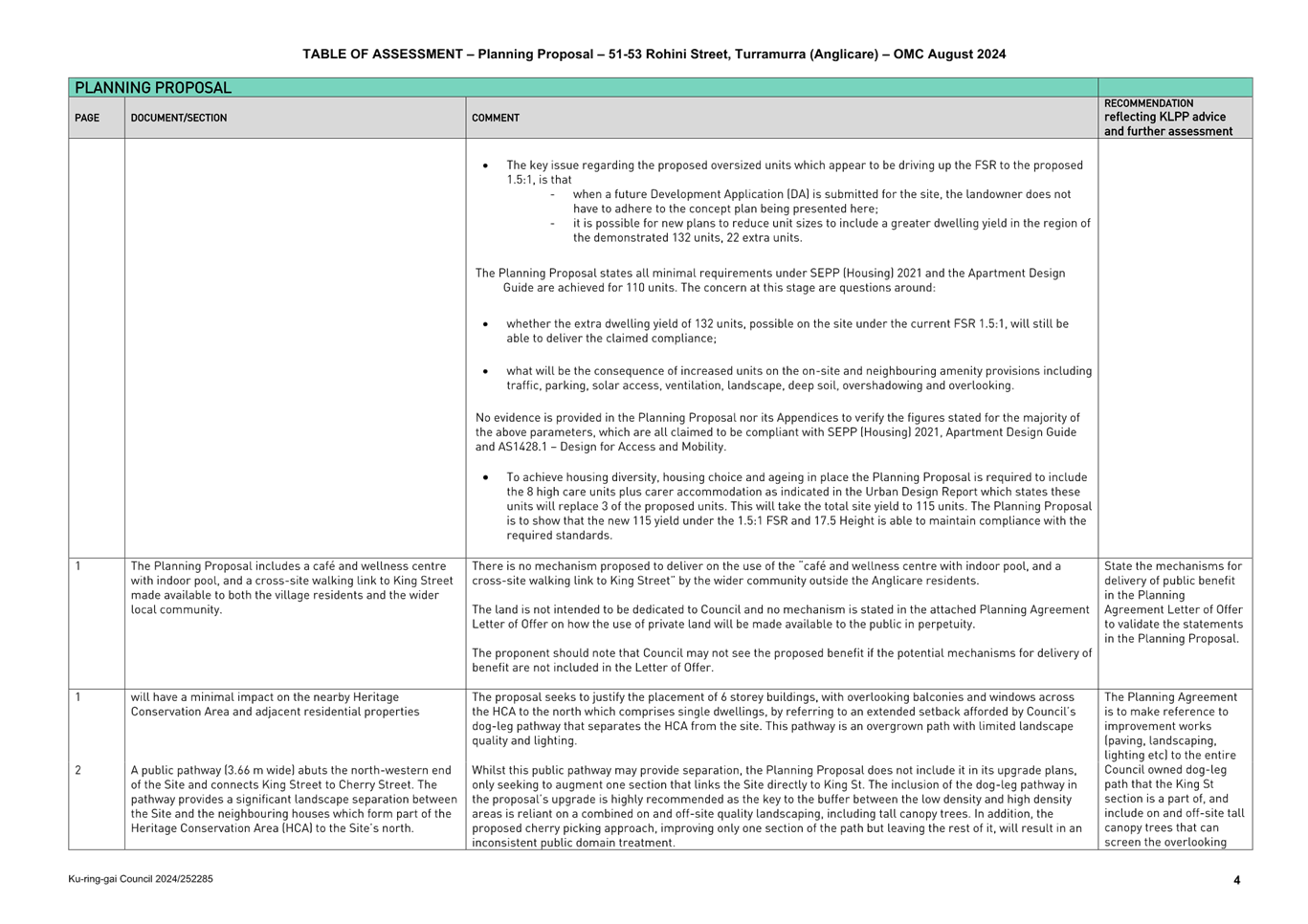Select the 'PLANNING PROPOSAL' table heading
This screenshot has height=924, width=1308.
click(x=153, y=88)
